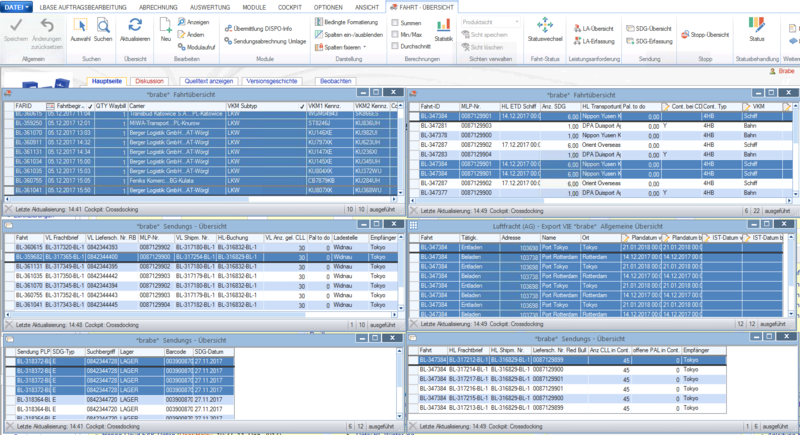Click the Anzeigen ribbon item
Screen dimensions: 800x435
click(193, 22)
